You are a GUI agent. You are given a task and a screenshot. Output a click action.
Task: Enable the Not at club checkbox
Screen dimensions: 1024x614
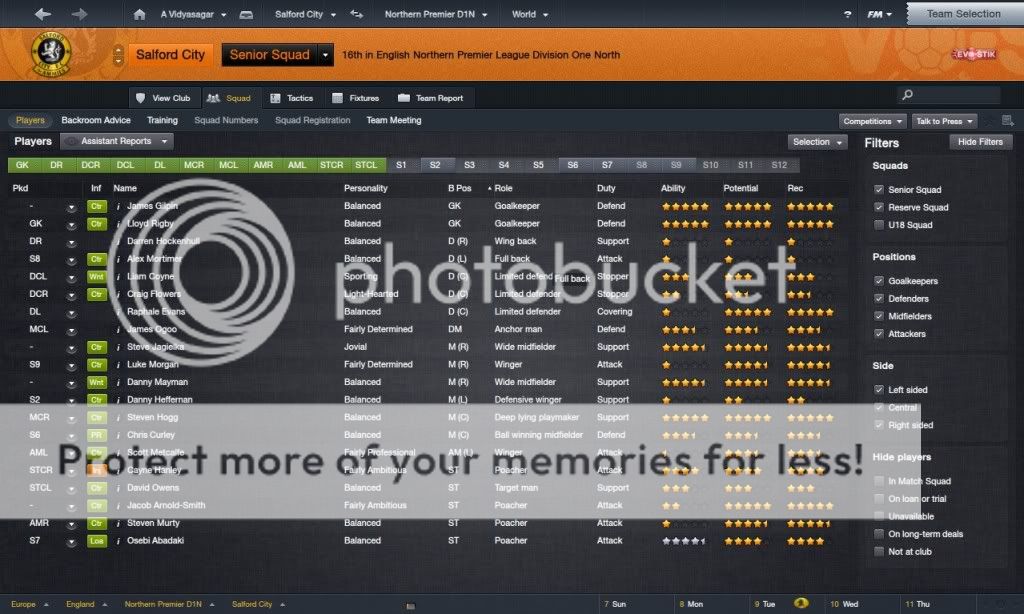tap(879, 552)
